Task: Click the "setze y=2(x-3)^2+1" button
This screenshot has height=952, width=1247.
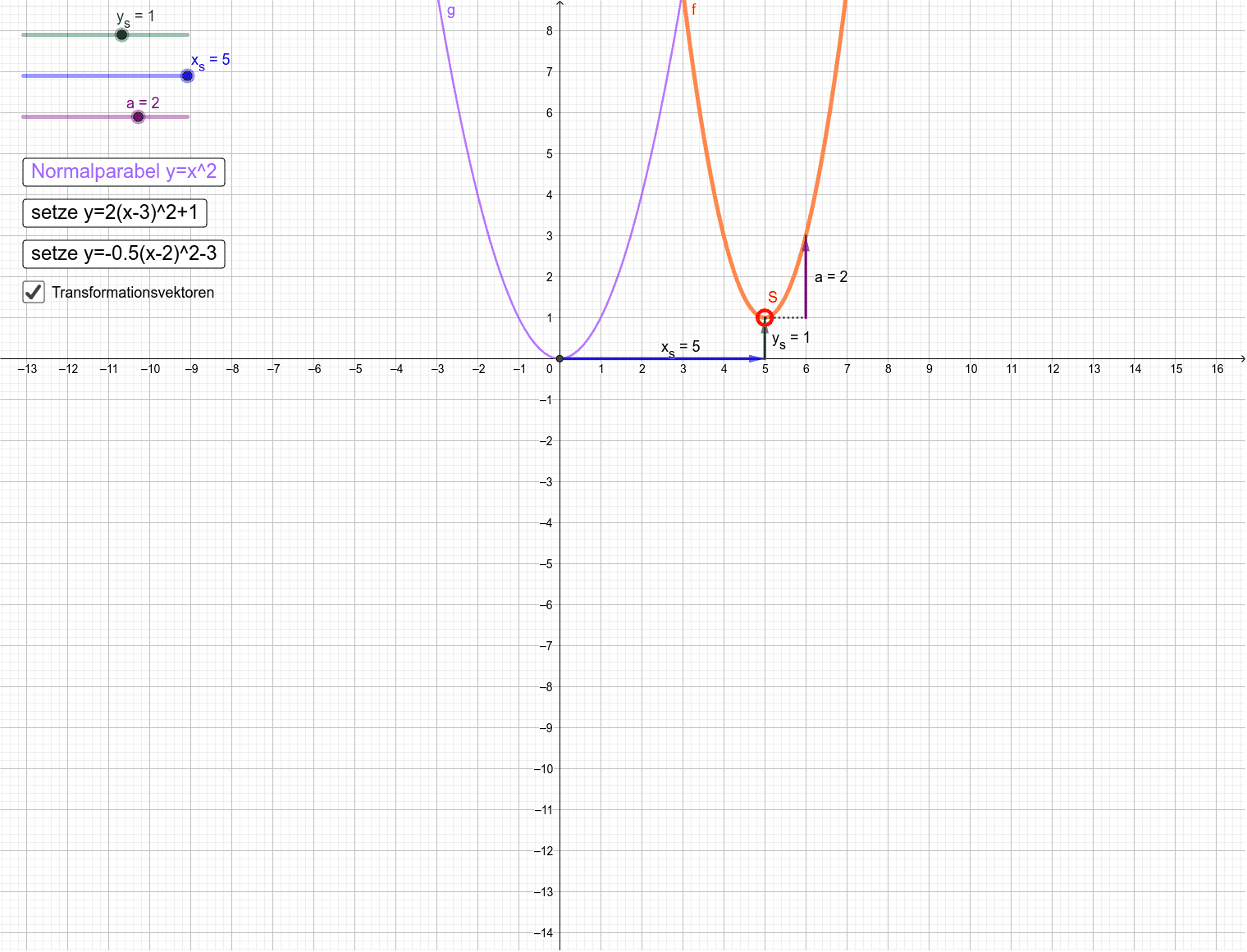Action: coord(115,212)
